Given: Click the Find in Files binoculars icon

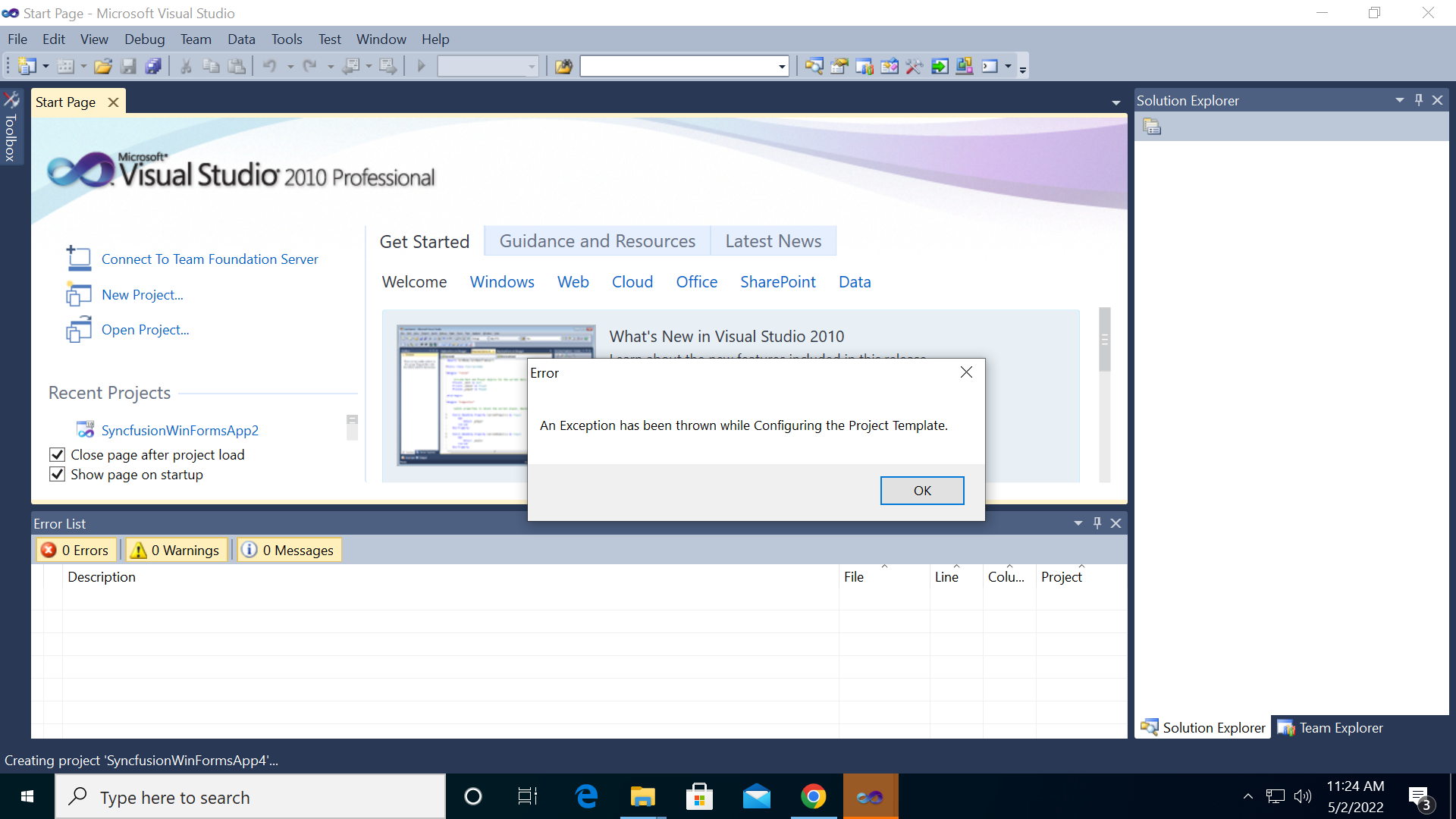Looking at the screenshot, I should pyautogui.click(x=563, y=67).
